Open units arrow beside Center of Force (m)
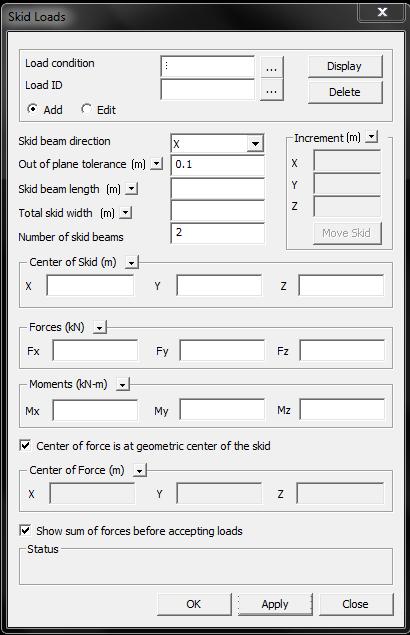Image resolution: width=410 pixels, height=635 pixels. point(140,471)
